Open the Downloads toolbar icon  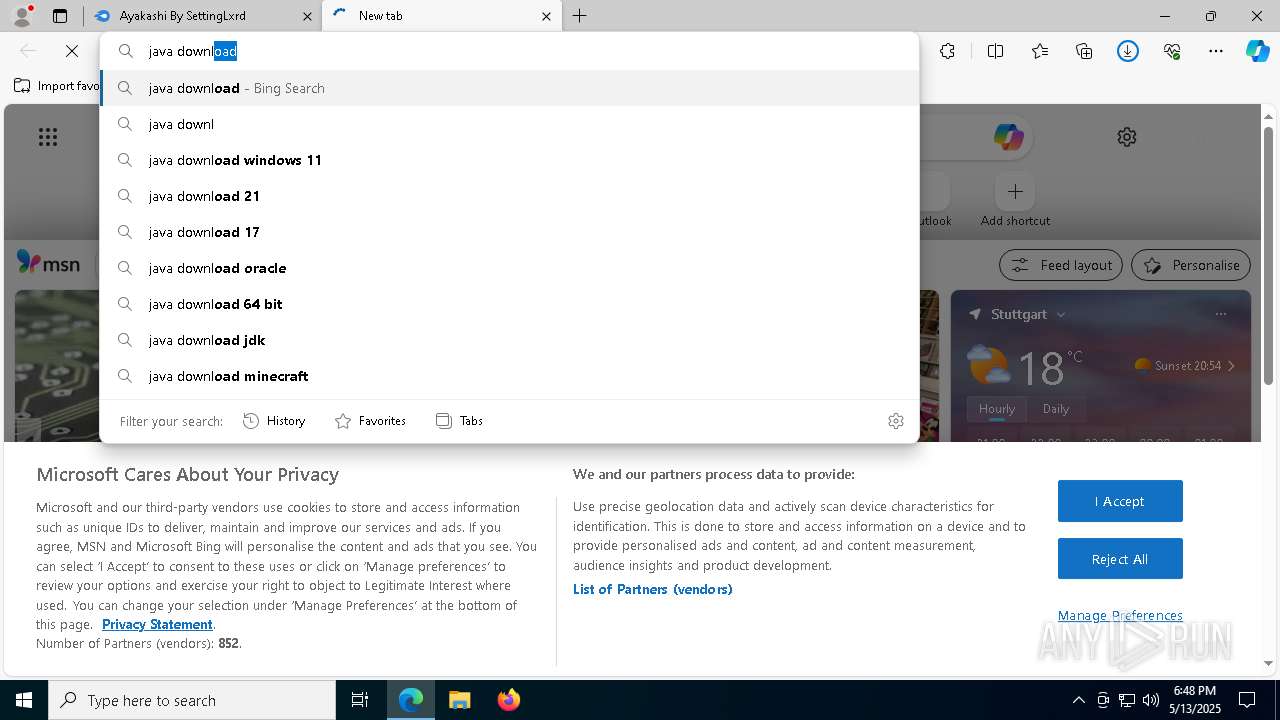click(x=1128, y=51)
